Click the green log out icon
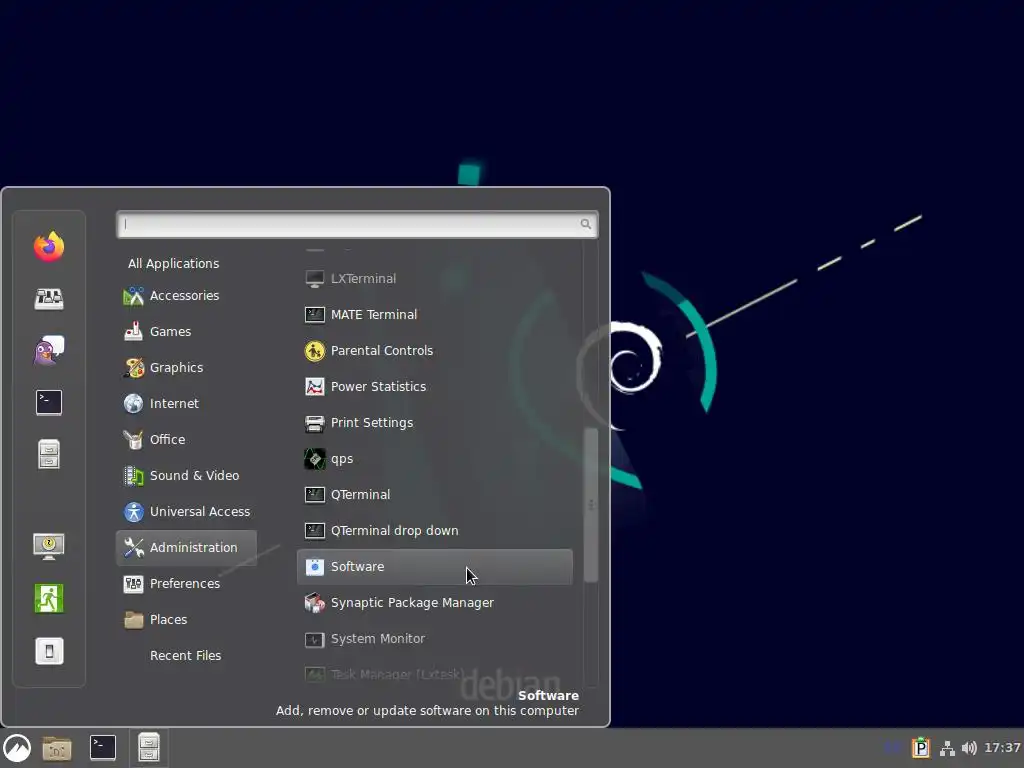The image size is (1024, 768). pyautogui.click(x=49, y=598)
